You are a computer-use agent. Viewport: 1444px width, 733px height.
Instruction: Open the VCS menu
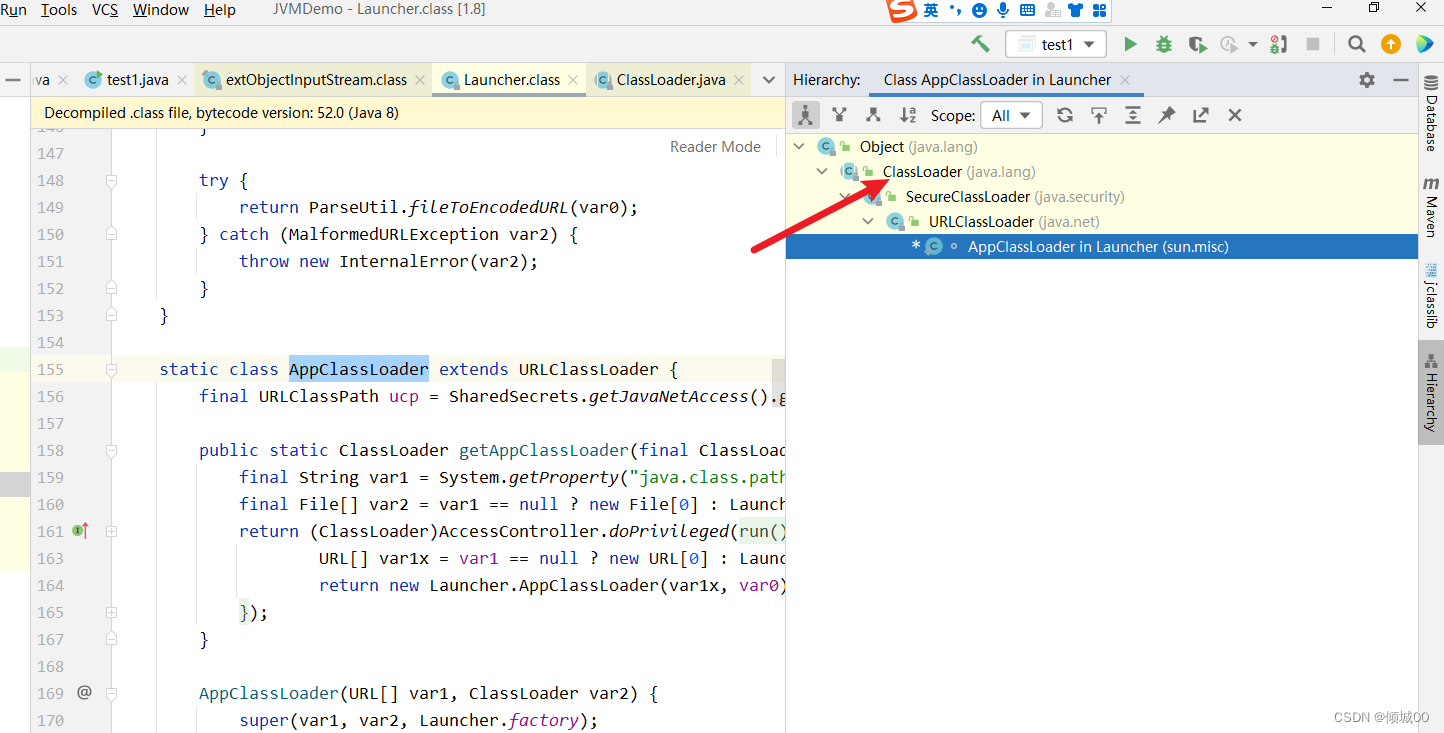click(105, 10)
